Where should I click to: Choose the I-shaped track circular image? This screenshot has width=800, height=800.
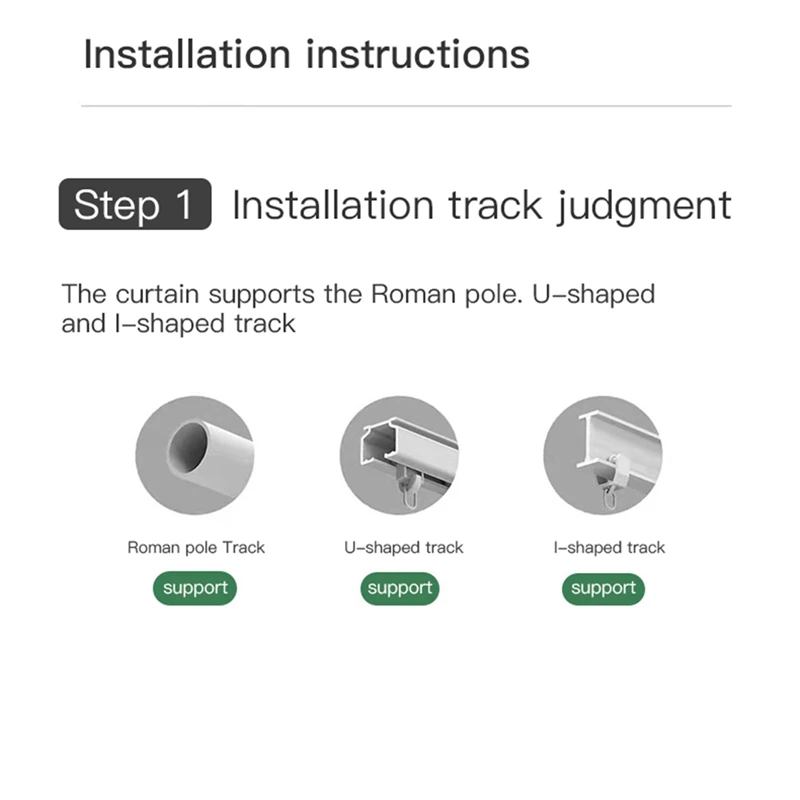(603, 455)
